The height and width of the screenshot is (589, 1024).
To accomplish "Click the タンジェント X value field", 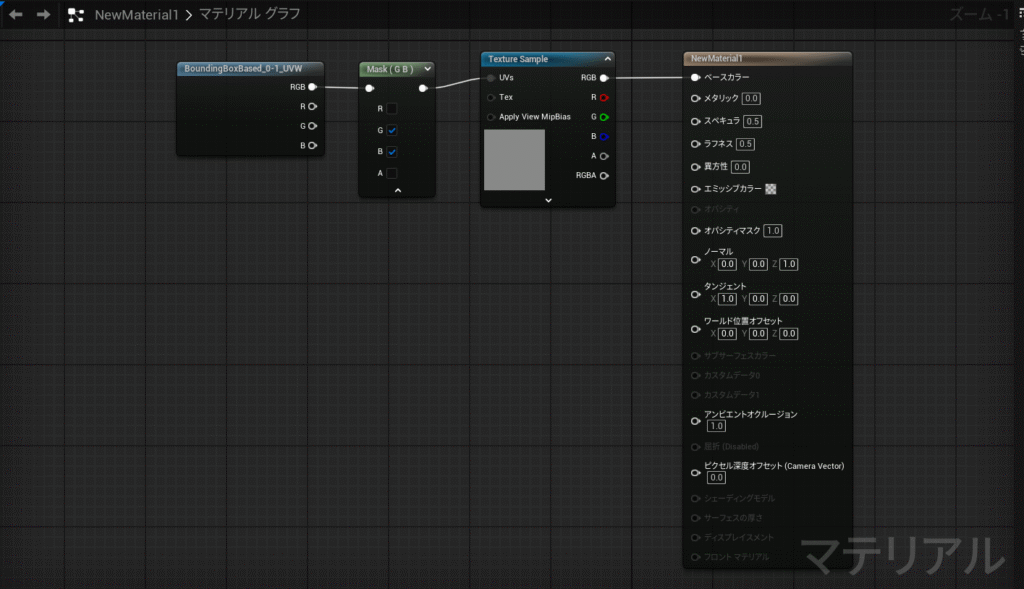I will [x=727, y=299].
